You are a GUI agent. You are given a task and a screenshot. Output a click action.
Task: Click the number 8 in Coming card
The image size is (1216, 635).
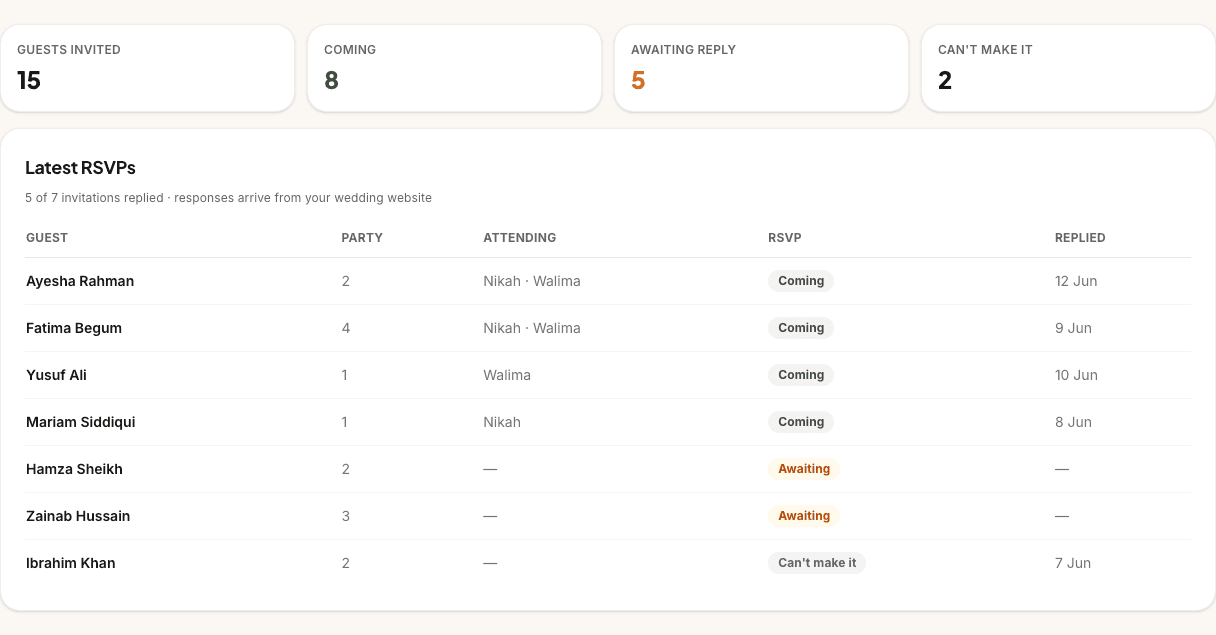tap(331, 81)
